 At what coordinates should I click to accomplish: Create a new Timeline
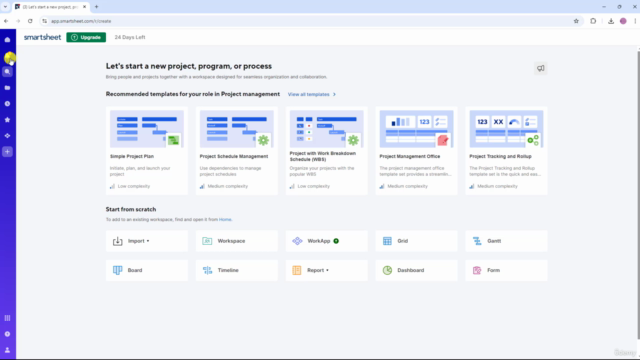click(x=237, y=270)
